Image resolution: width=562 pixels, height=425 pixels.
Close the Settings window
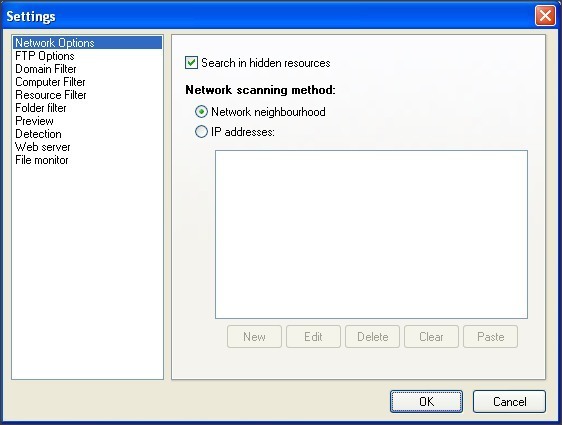(x=545, y=16)
